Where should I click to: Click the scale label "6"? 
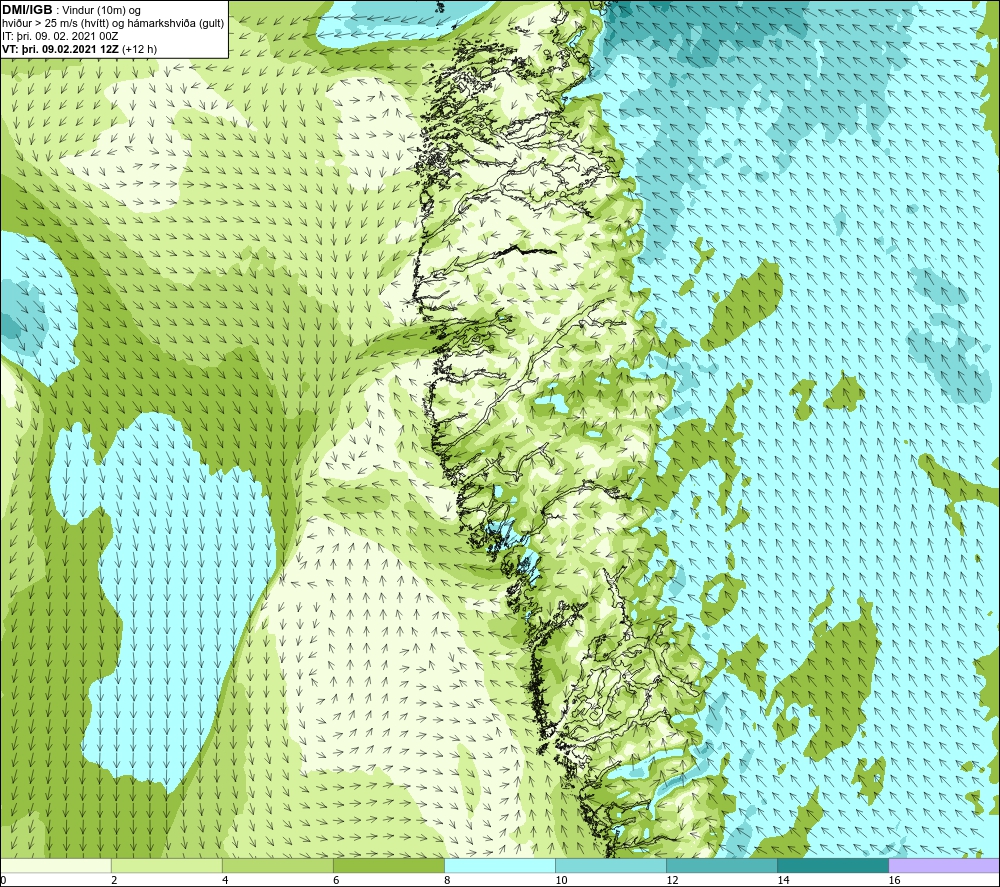coord(336,881)
